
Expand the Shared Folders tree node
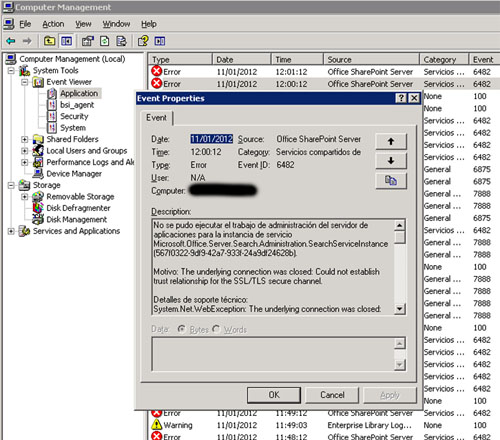click(x=25, y=139)
